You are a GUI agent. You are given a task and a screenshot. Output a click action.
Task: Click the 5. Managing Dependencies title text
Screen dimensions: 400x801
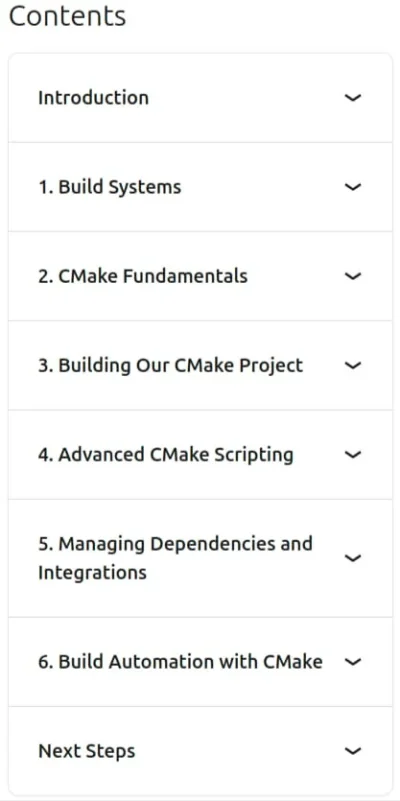click(x=175, y=558)
